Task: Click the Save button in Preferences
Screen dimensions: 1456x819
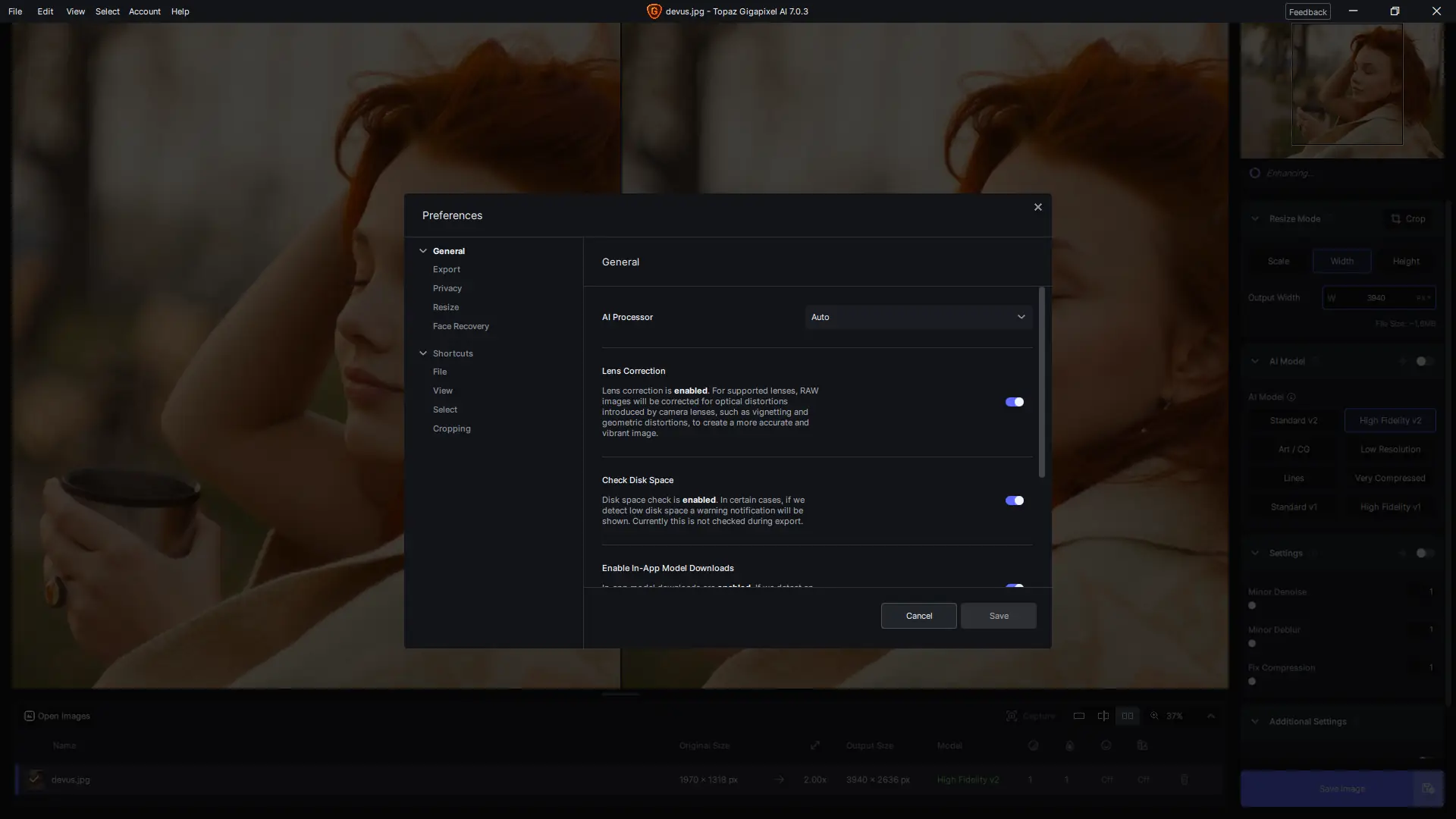Action: [x=998, y=616]
